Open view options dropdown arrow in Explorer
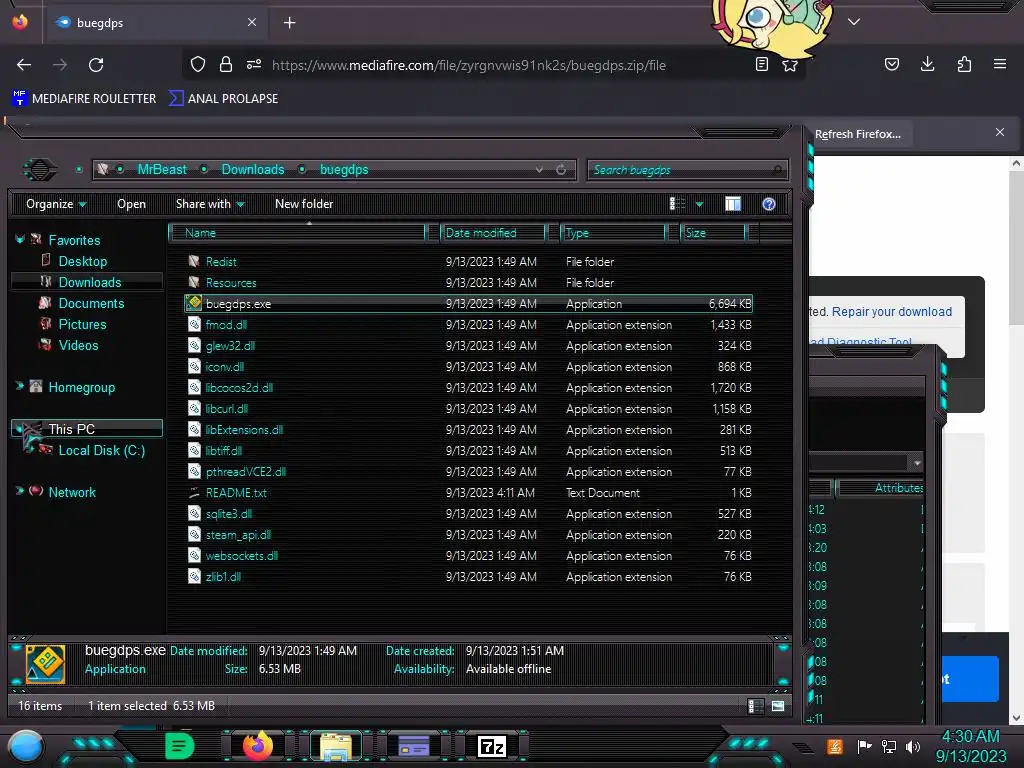 coord(699,204)
